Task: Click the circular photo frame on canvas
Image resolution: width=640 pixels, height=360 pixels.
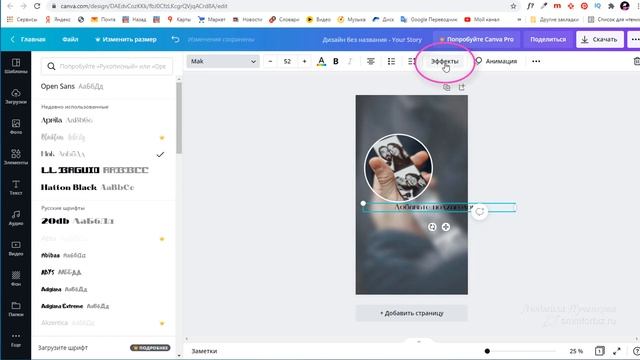Action: point(398,168)
